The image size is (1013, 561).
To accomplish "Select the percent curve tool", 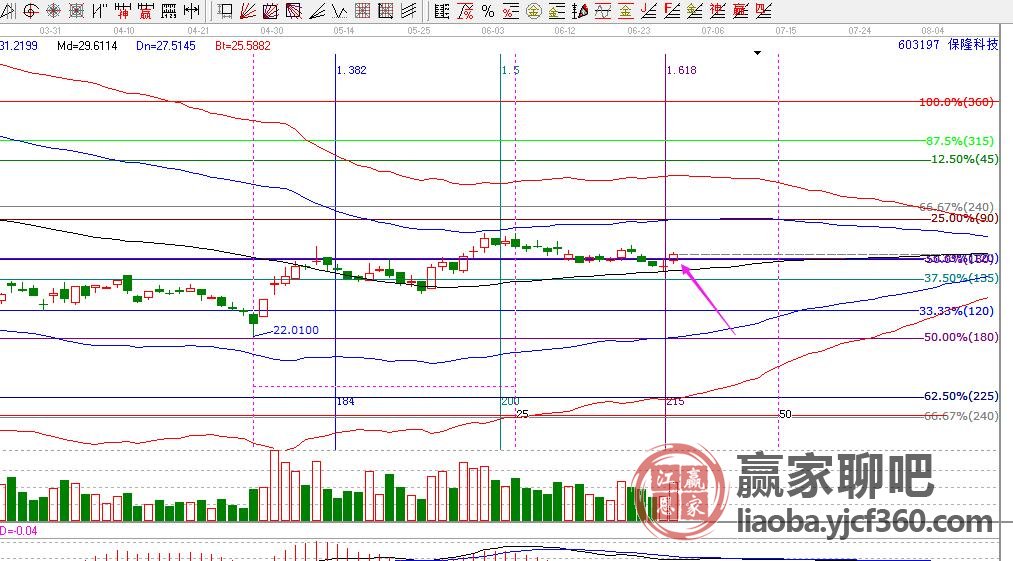I will [x=465, y=10].
